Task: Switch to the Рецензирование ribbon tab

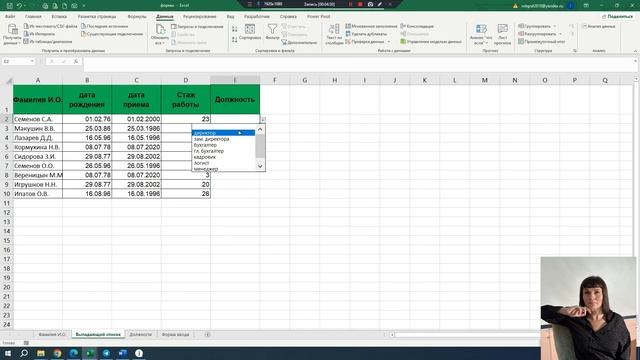Action: [x=199, y=16]
